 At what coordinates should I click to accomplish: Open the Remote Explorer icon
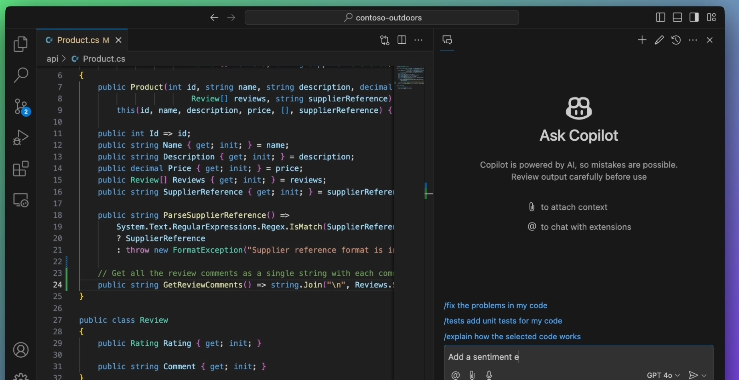tap(20, 200)
